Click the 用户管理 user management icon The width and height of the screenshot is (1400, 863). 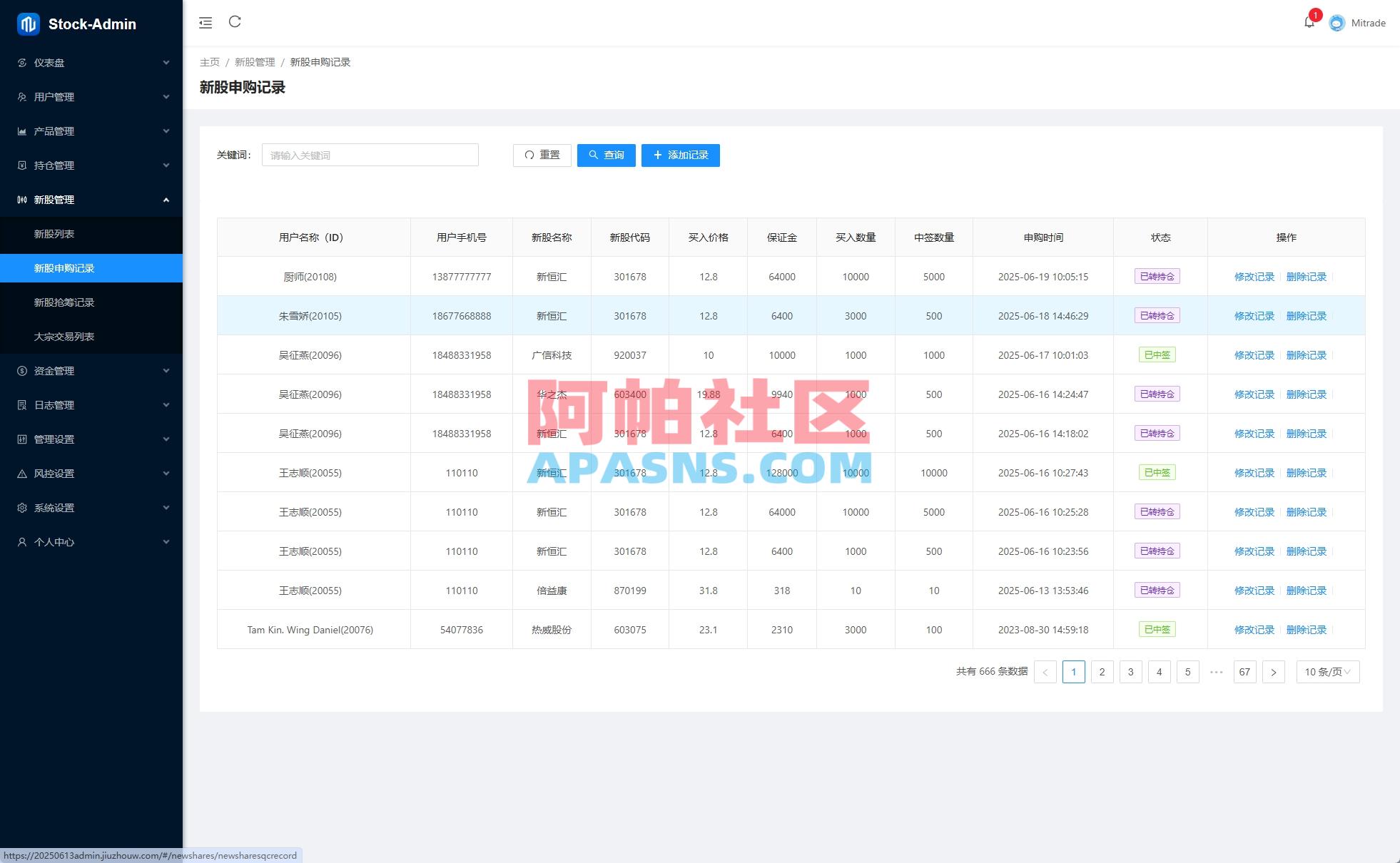point(21,97)
